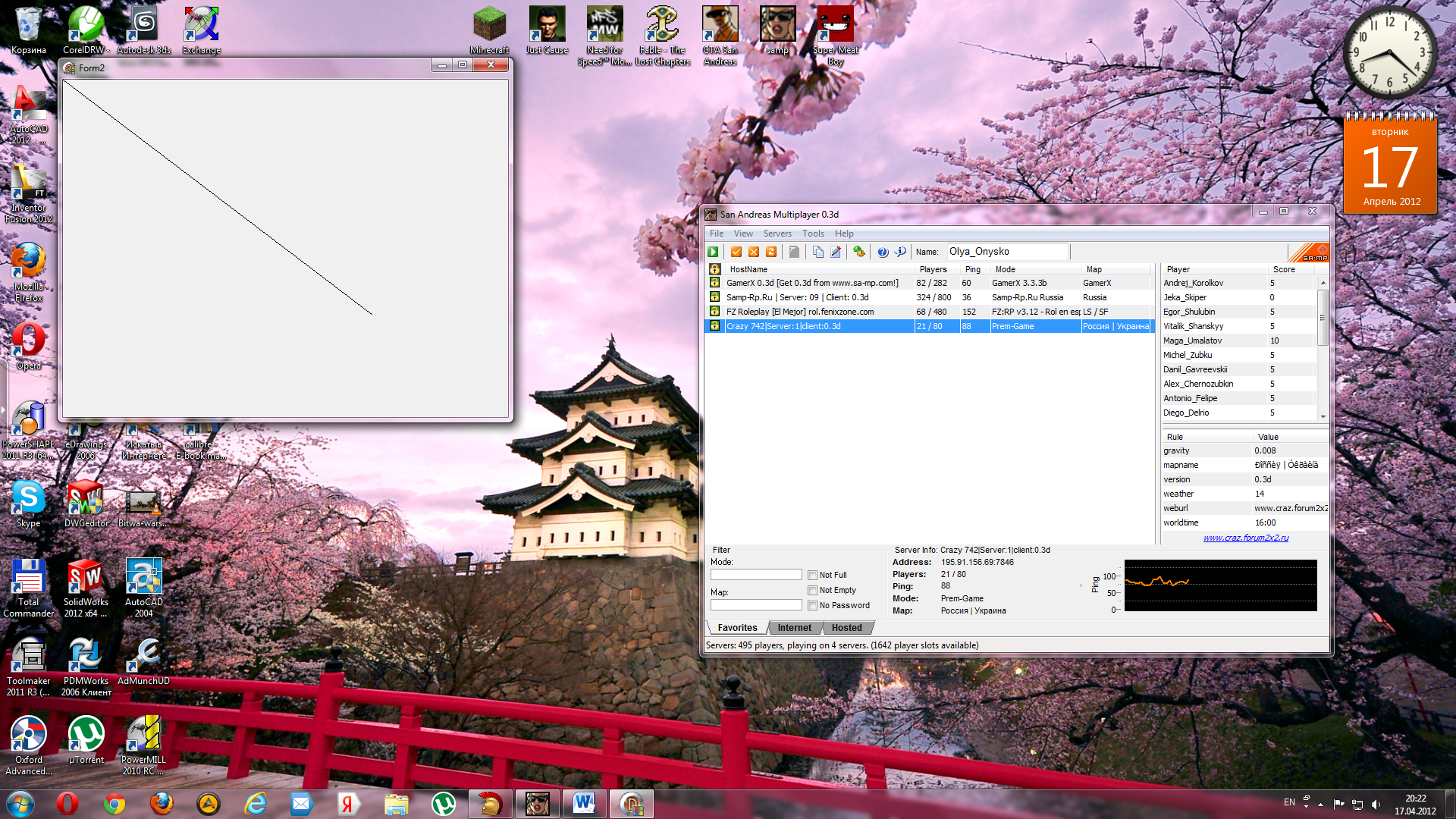Select the FZ Roleplay server row
Screen dimensions: 1456x819
click(930, 312)
